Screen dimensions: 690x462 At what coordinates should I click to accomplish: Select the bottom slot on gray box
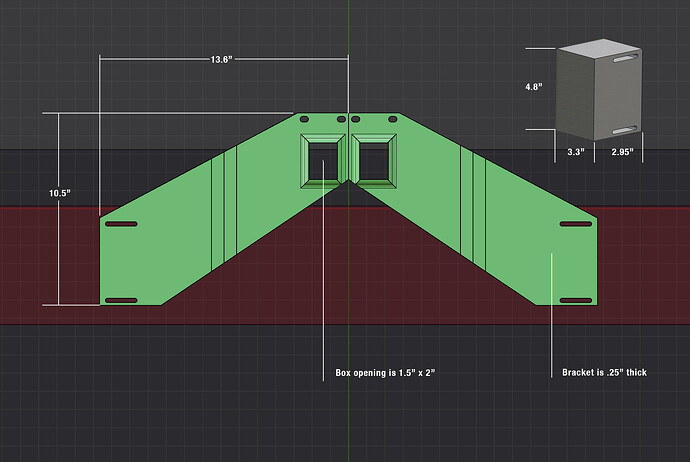click(x=624, y=130)
